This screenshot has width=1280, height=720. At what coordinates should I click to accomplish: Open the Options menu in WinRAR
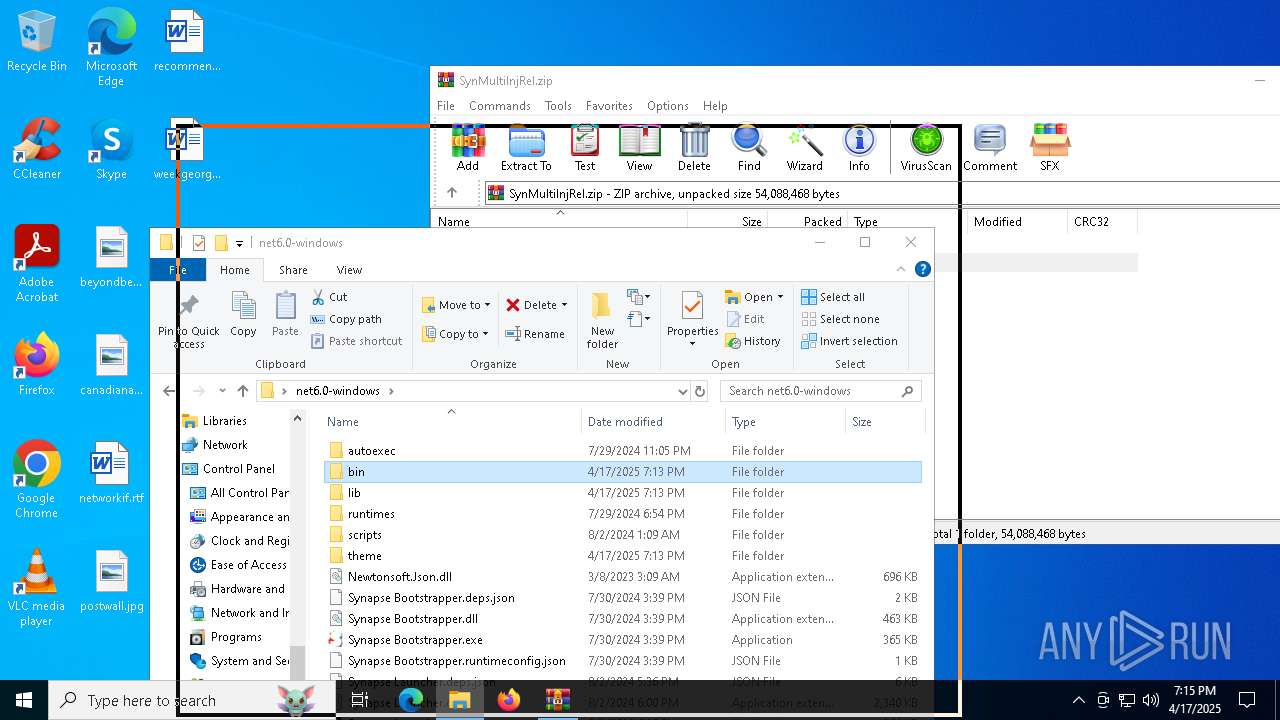[667, 106]
